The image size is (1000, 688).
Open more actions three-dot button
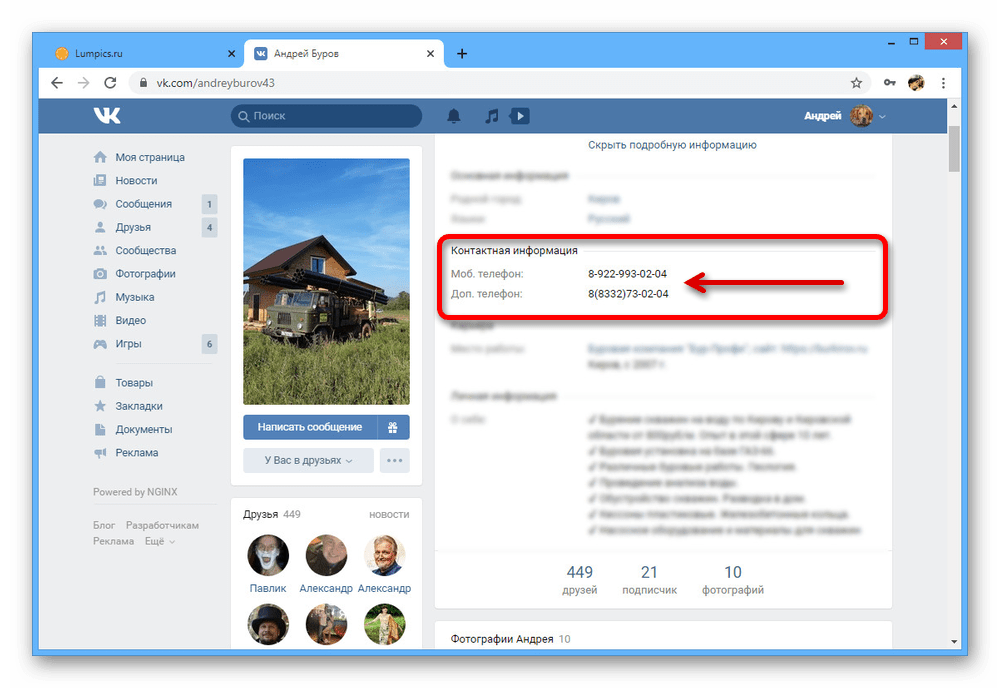coord(394,460)
